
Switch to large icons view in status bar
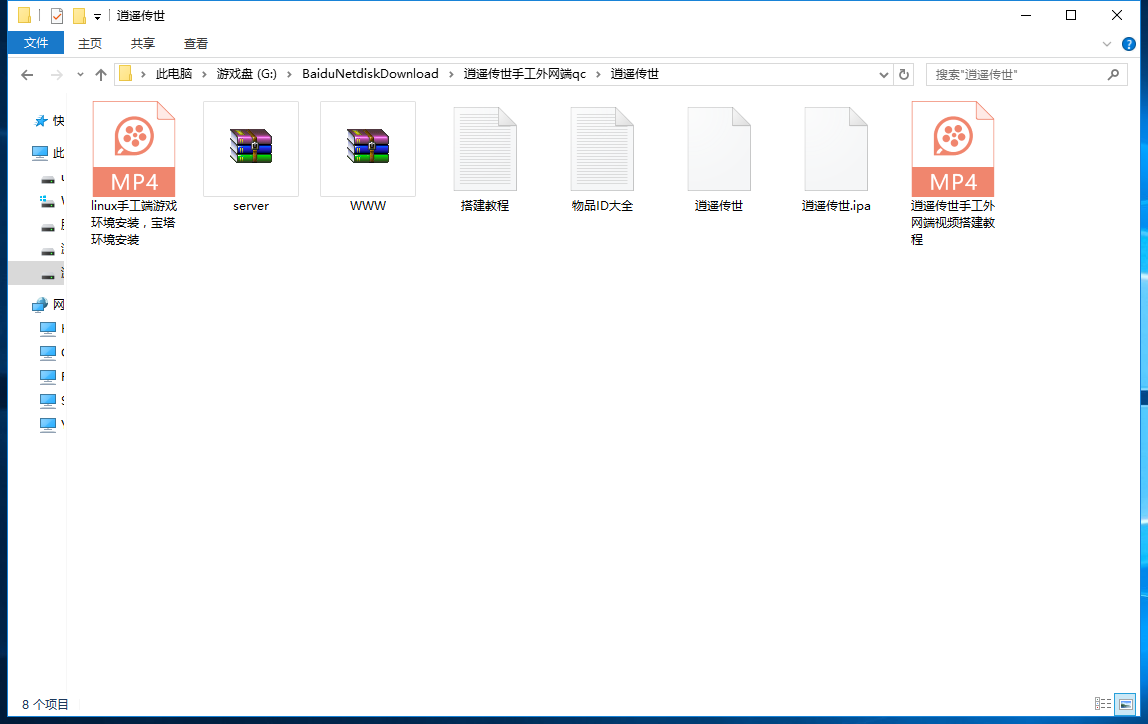(x=1125, y=704)
